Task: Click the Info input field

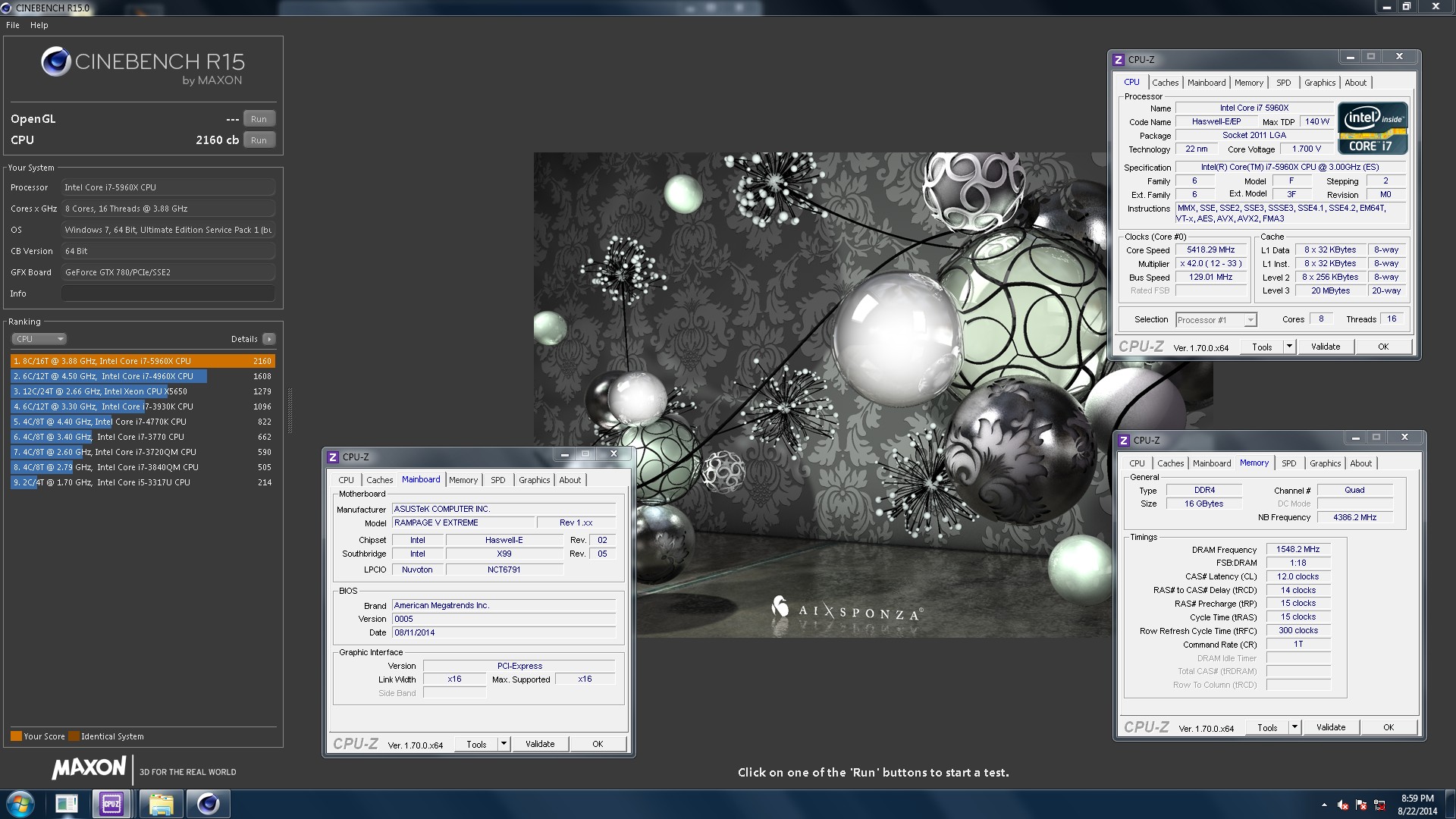Action: (168, 293)
